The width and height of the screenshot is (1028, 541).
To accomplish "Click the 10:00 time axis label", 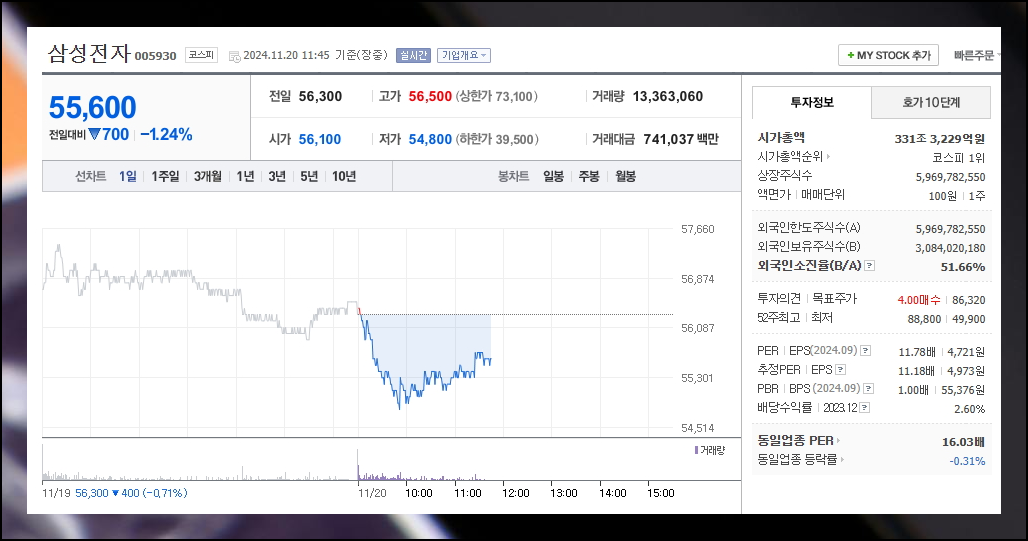I will point(418,493).
